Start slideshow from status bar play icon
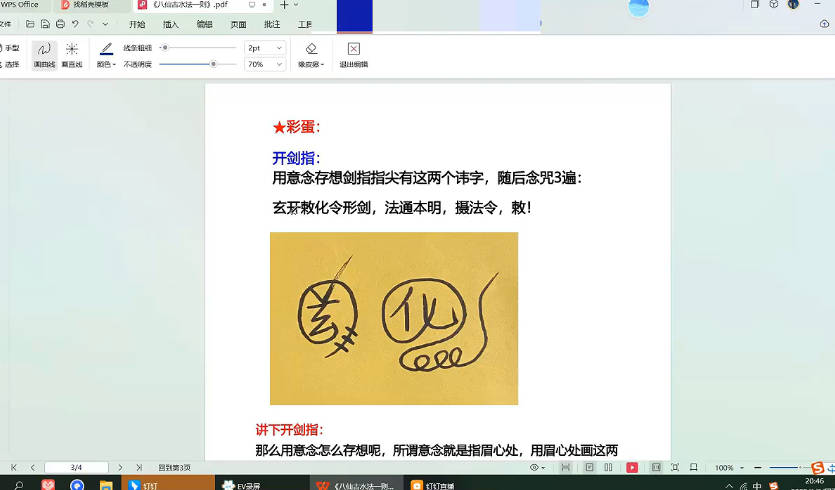 pos(632,467)
